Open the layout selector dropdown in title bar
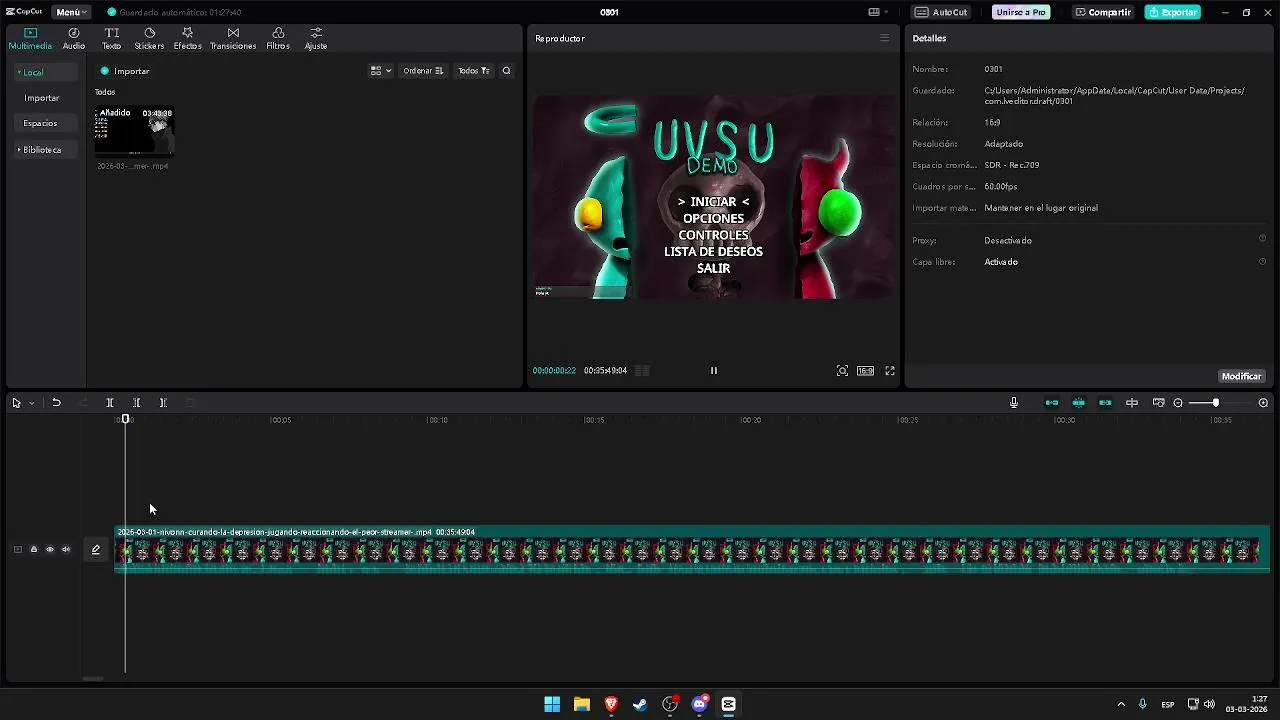The width and height of the screenshot is (1280, 720). click(x=878, y=12)
